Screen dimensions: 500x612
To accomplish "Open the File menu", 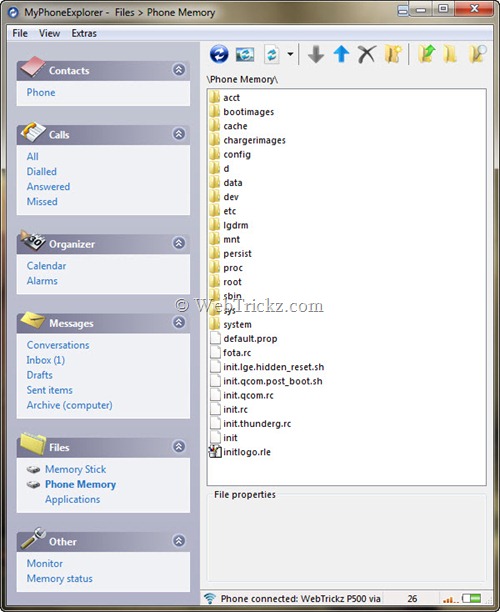I will 20,34.
